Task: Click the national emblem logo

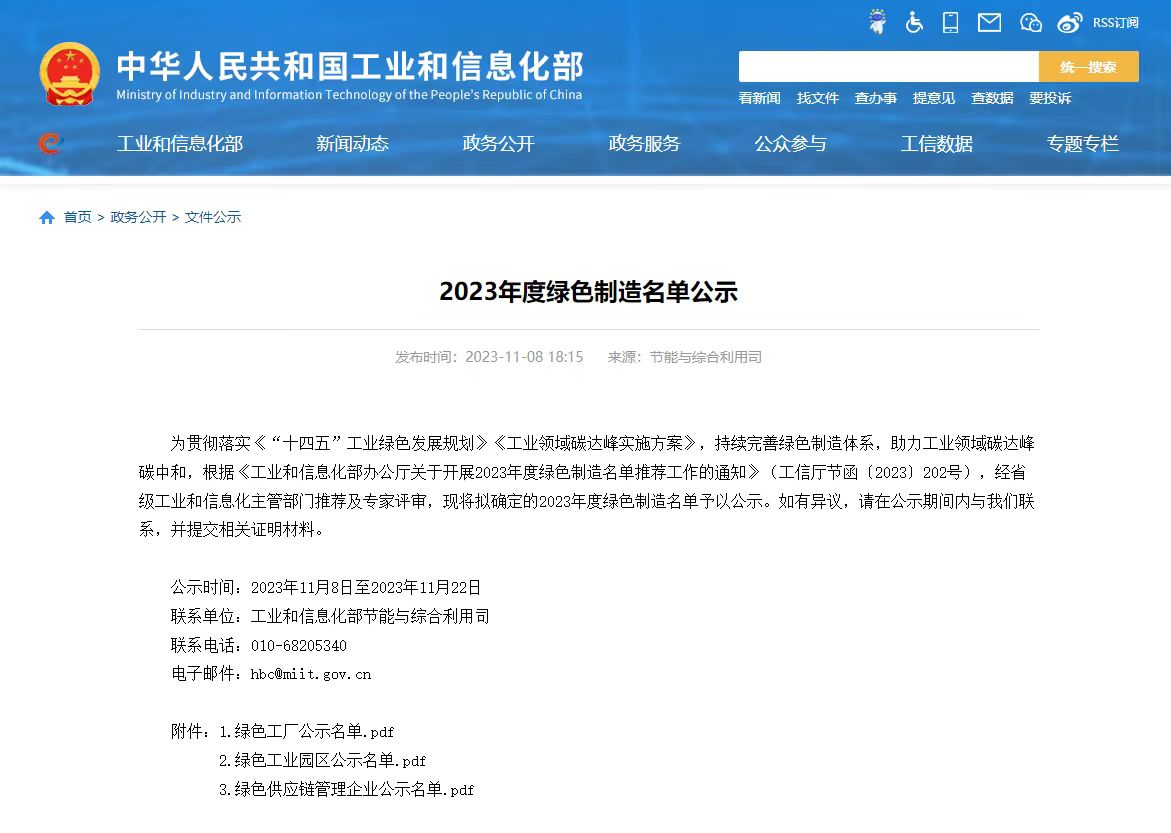Action: point(70,75)
